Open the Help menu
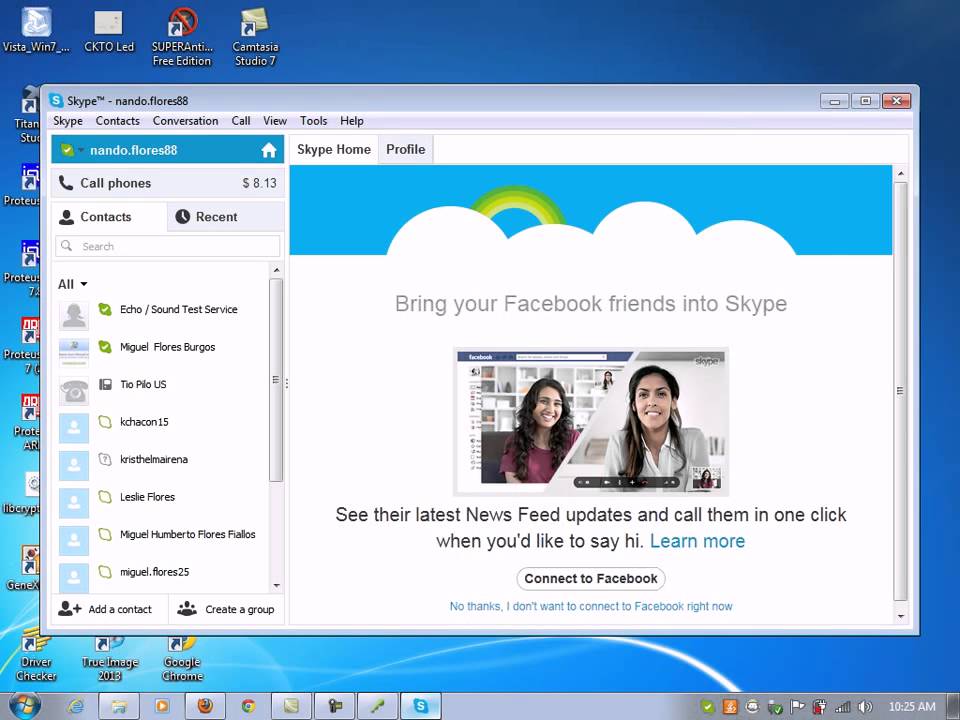 [x=352, y=121]
